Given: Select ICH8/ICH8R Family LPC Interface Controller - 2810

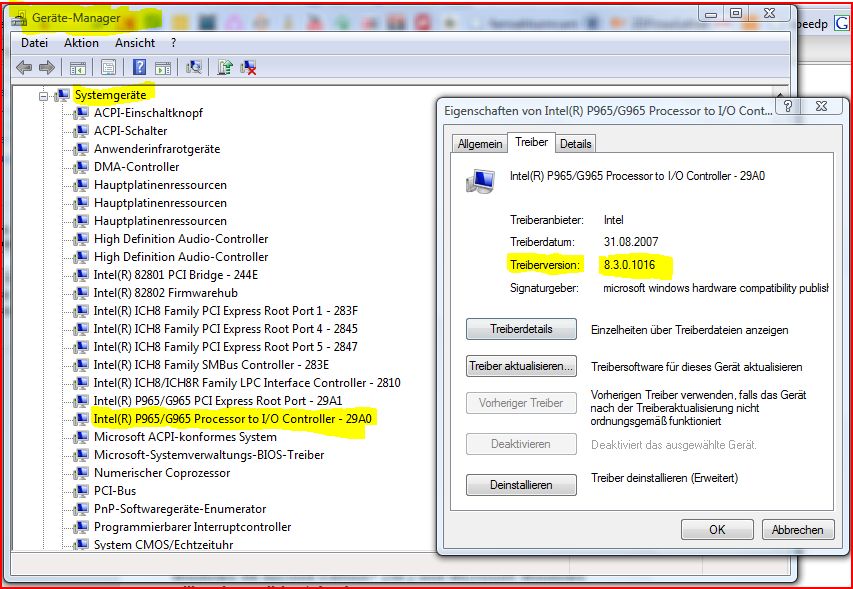Looking at the screenshot, I should [247, 382].
